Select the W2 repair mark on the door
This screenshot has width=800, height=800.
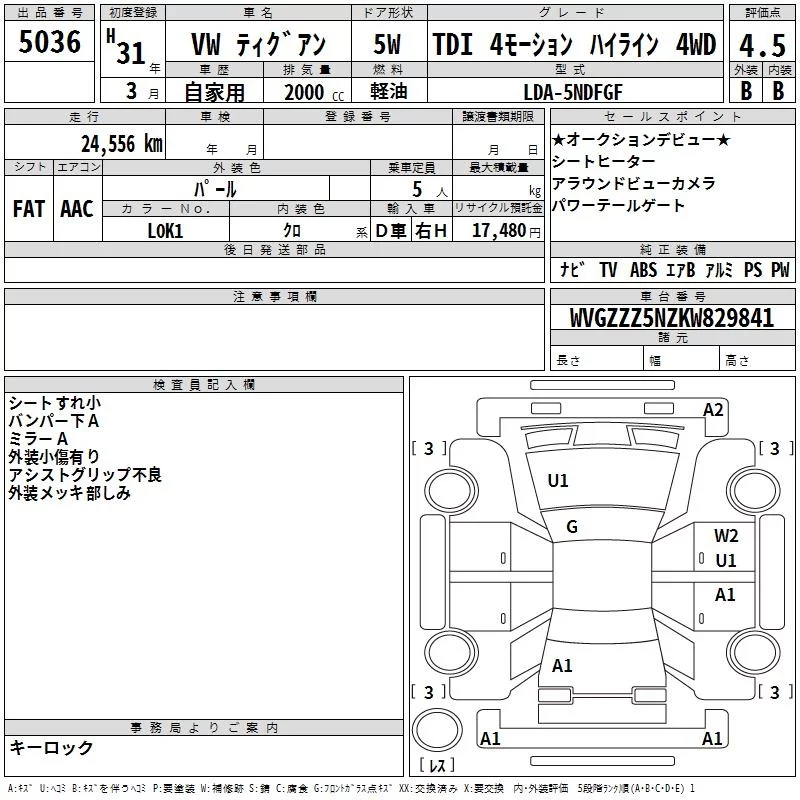point(726,536)
